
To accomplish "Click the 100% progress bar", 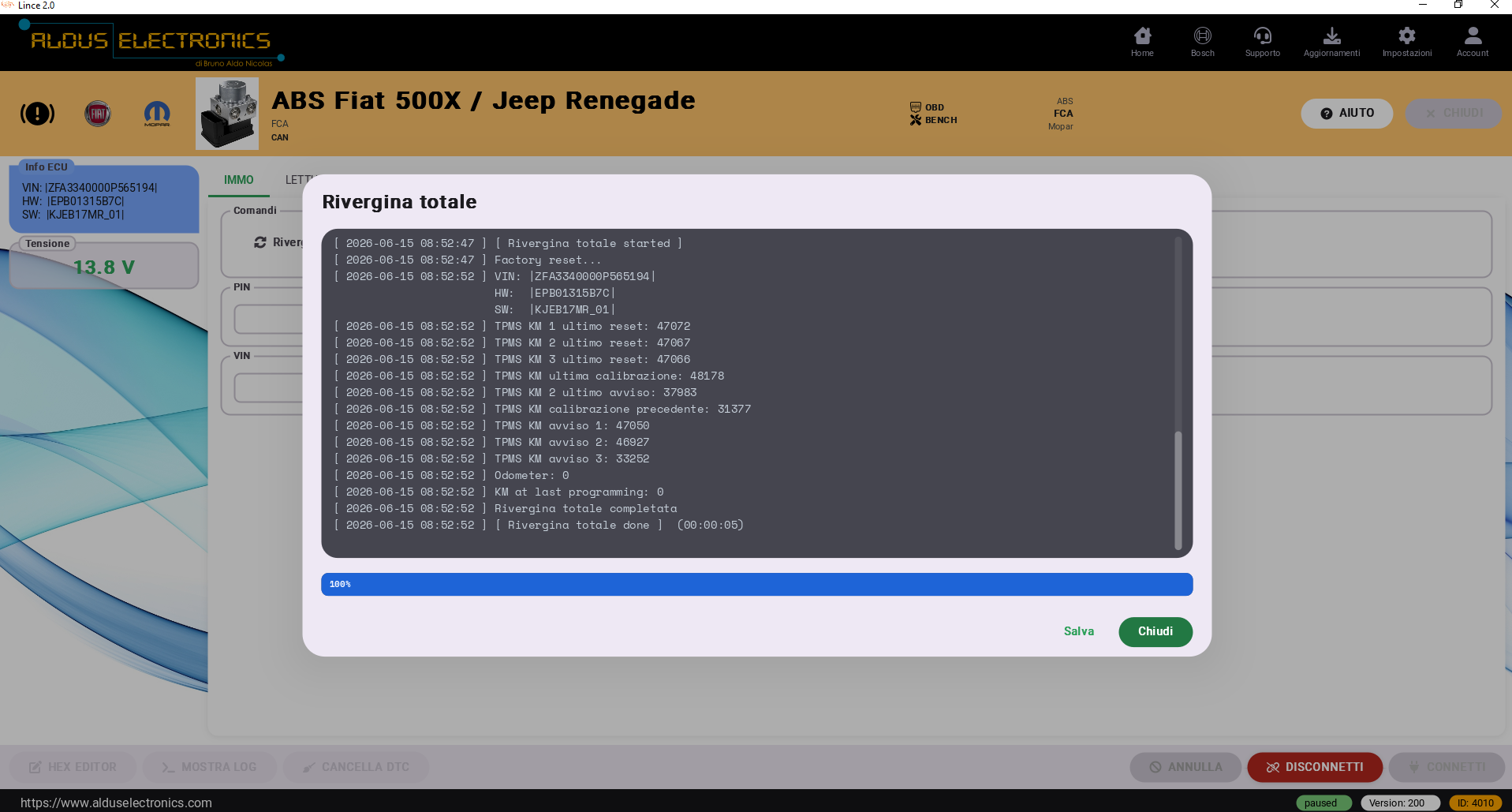I will 756,584.
